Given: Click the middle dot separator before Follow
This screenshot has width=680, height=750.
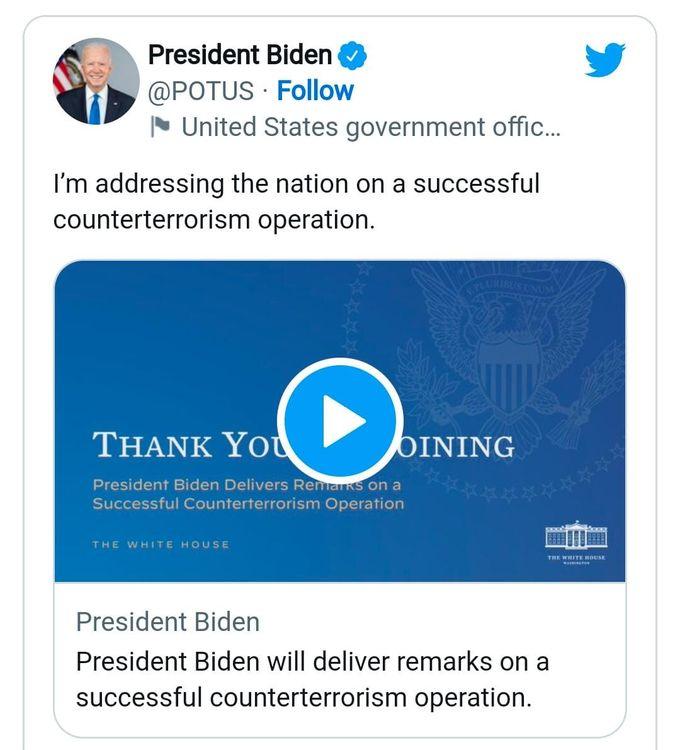Looking at the screenshot, I should point(265,91).
